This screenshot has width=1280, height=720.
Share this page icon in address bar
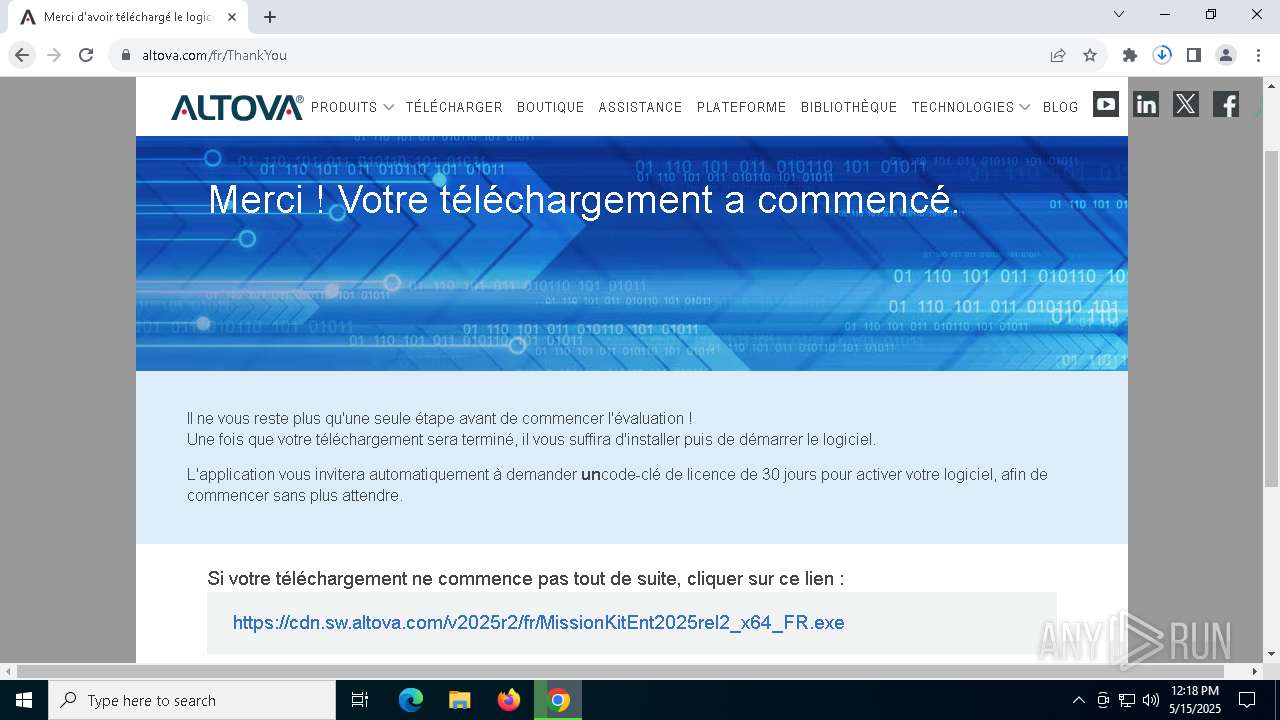[x=1058, y=55]
